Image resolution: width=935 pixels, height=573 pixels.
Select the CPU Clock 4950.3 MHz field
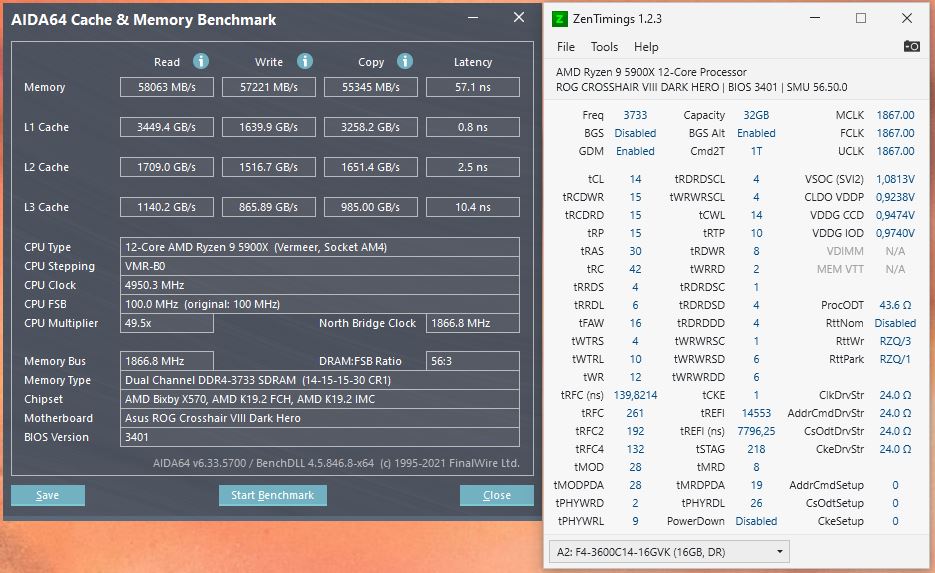coord(320,285)
